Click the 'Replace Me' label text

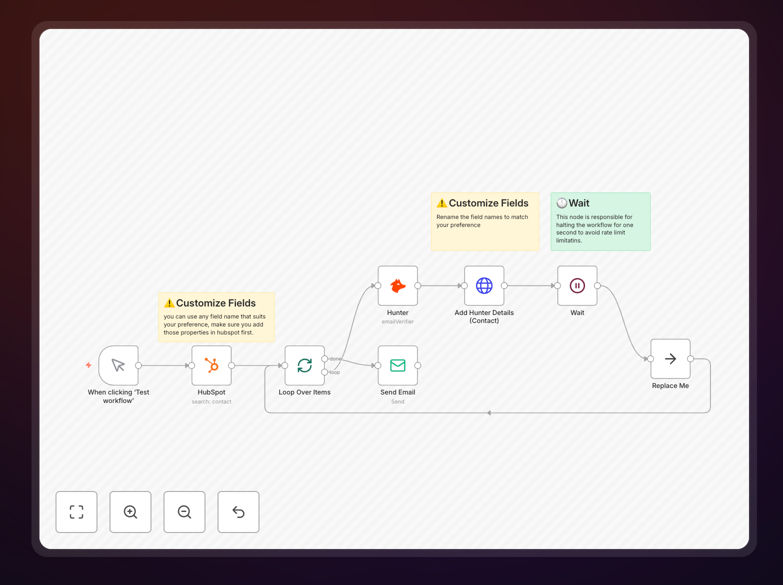pos(671,386)
